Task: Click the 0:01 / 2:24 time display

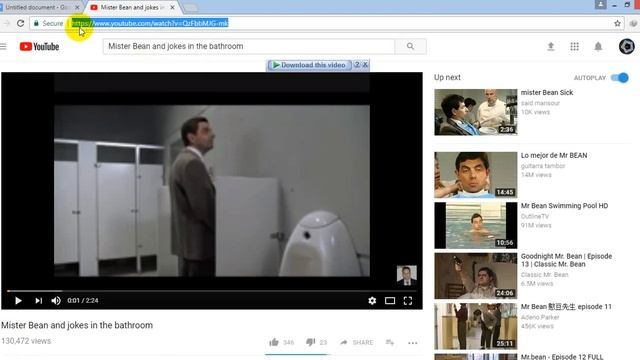Action: (83, 301)
